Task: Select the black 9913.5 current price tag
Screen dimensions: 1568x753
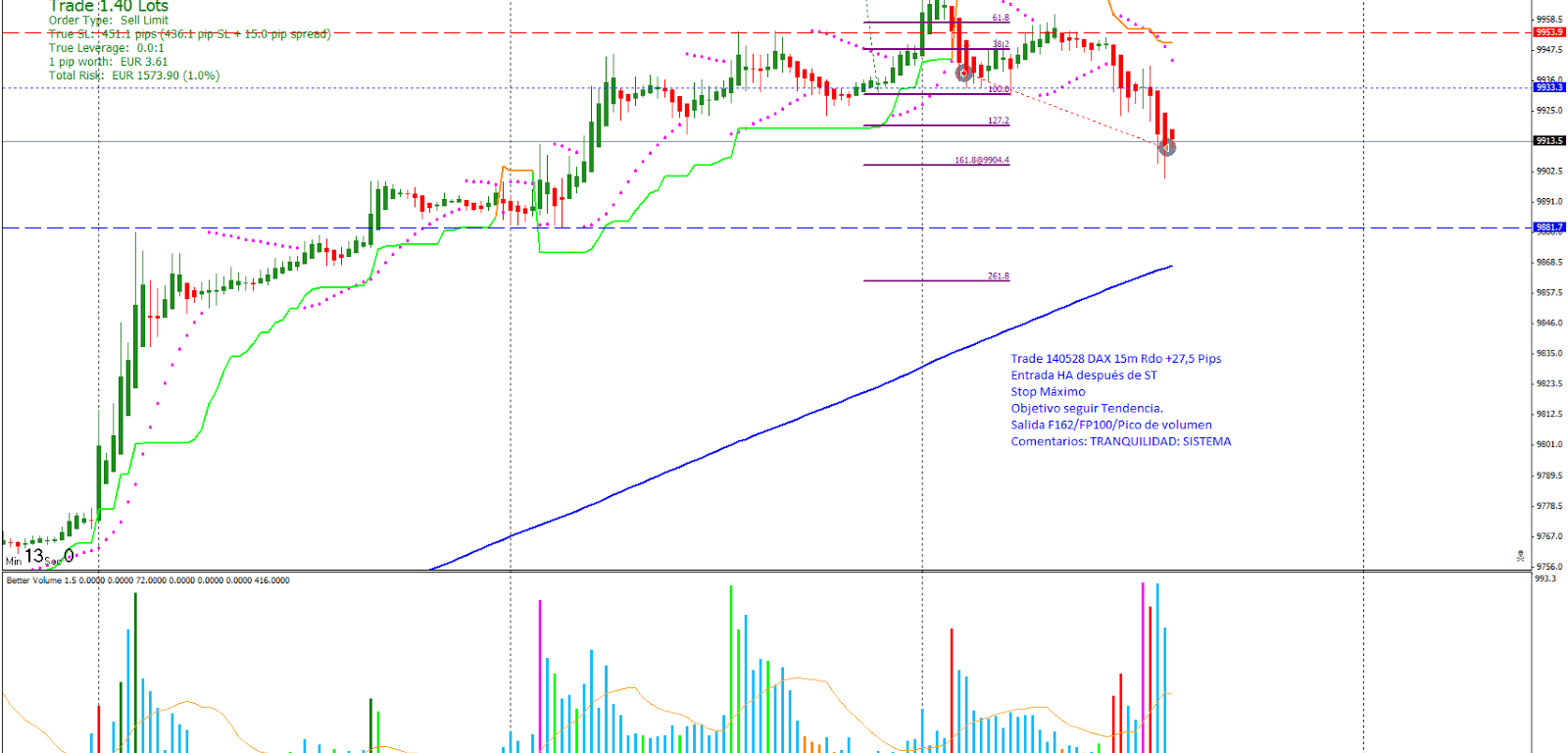Action: [1549, 141]
